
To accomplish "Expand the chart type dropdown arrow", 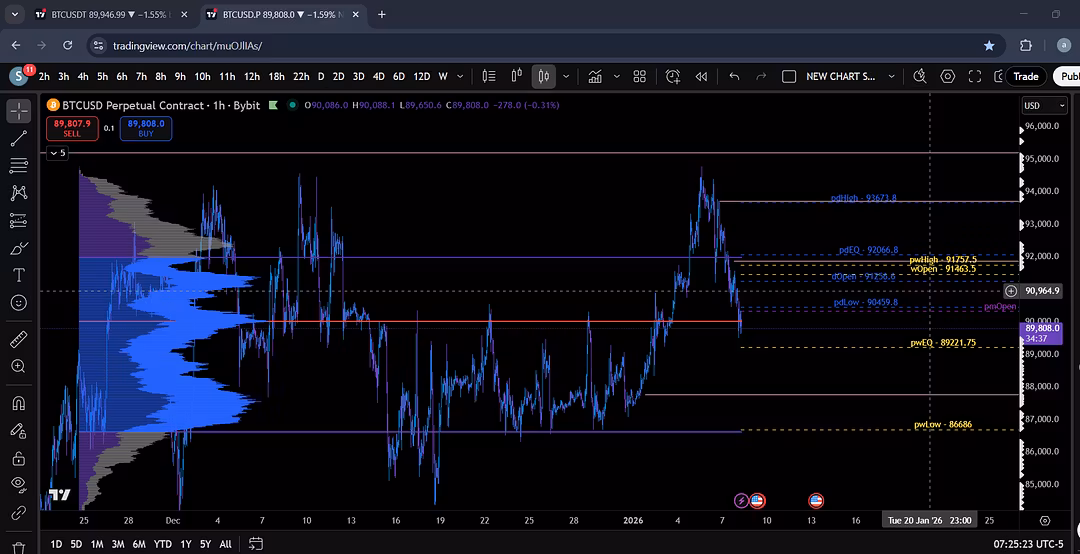I will [x=567, y=76].
